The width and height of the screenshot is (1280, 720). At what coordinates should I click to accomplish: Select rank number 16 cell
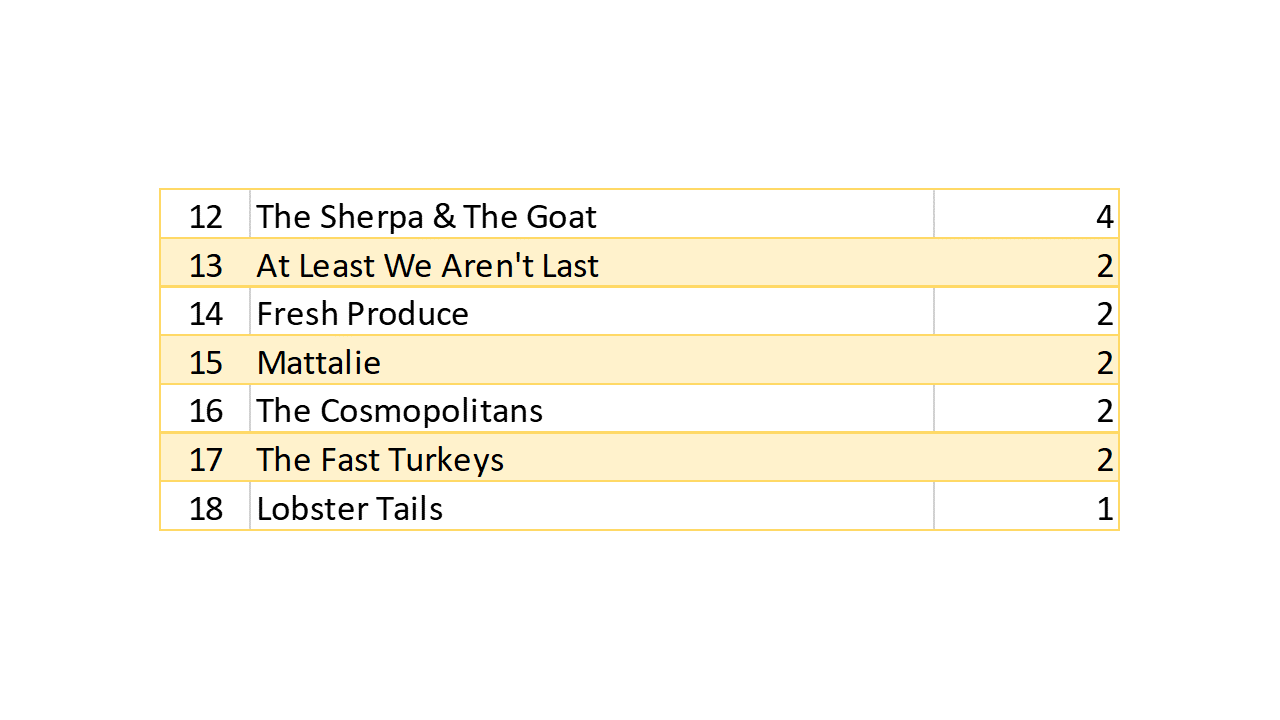coord(206,411)
